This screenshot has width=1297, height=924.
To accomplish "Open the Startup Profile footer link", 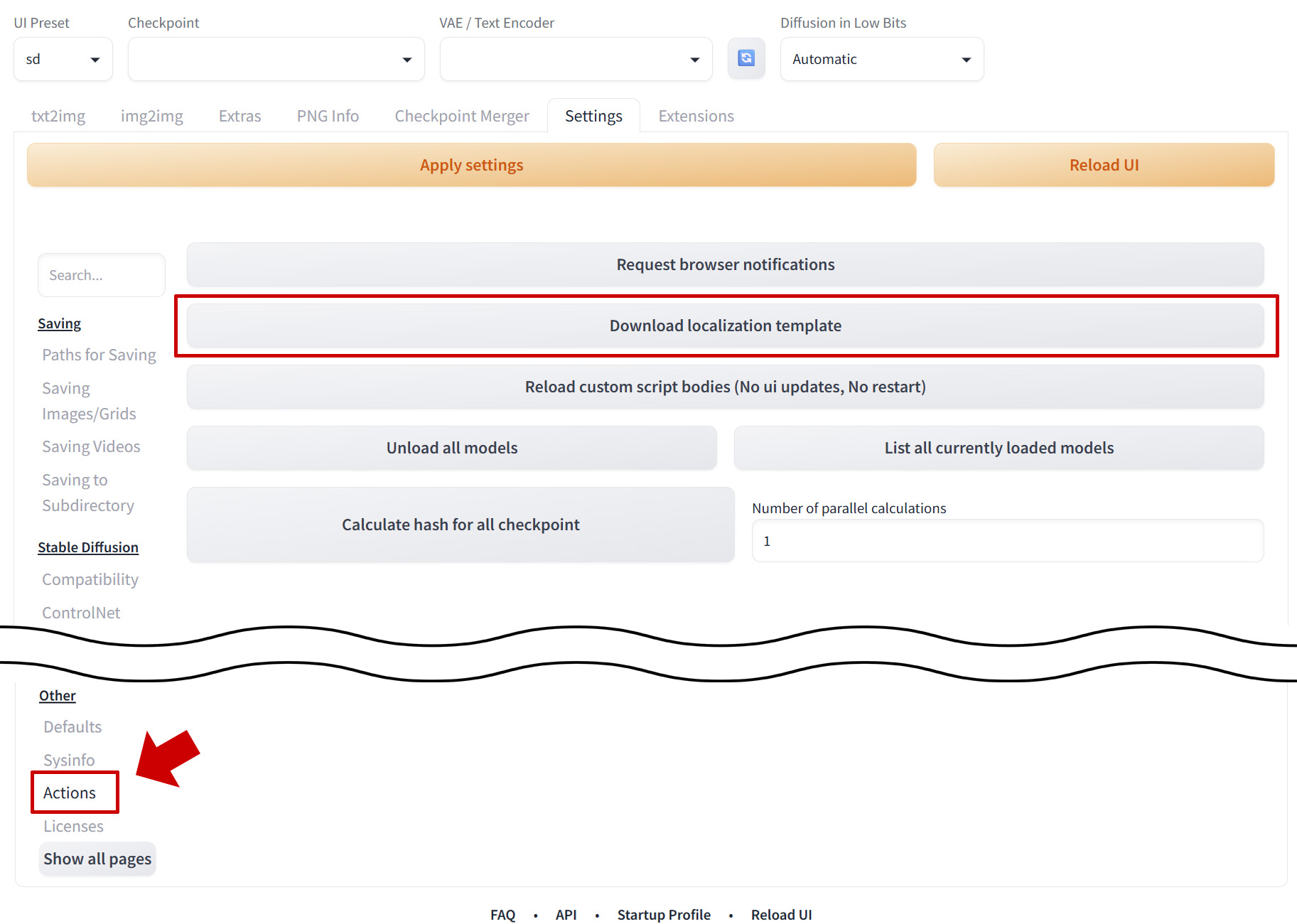I will (663, 915).
